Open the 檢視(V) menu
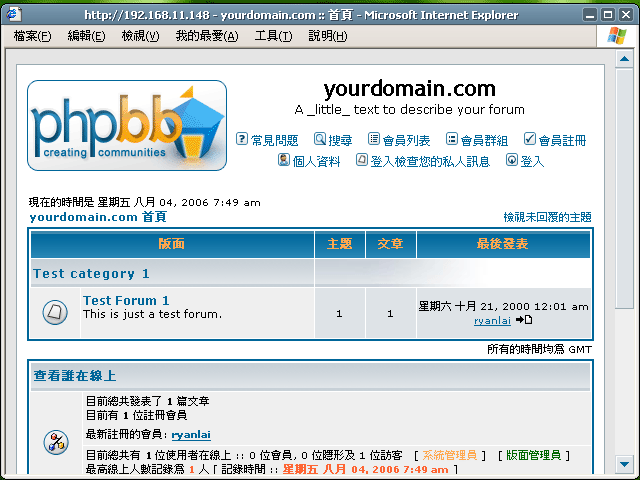Image resolution: width=640 pixels, height=480 pixels. (140, 36)
